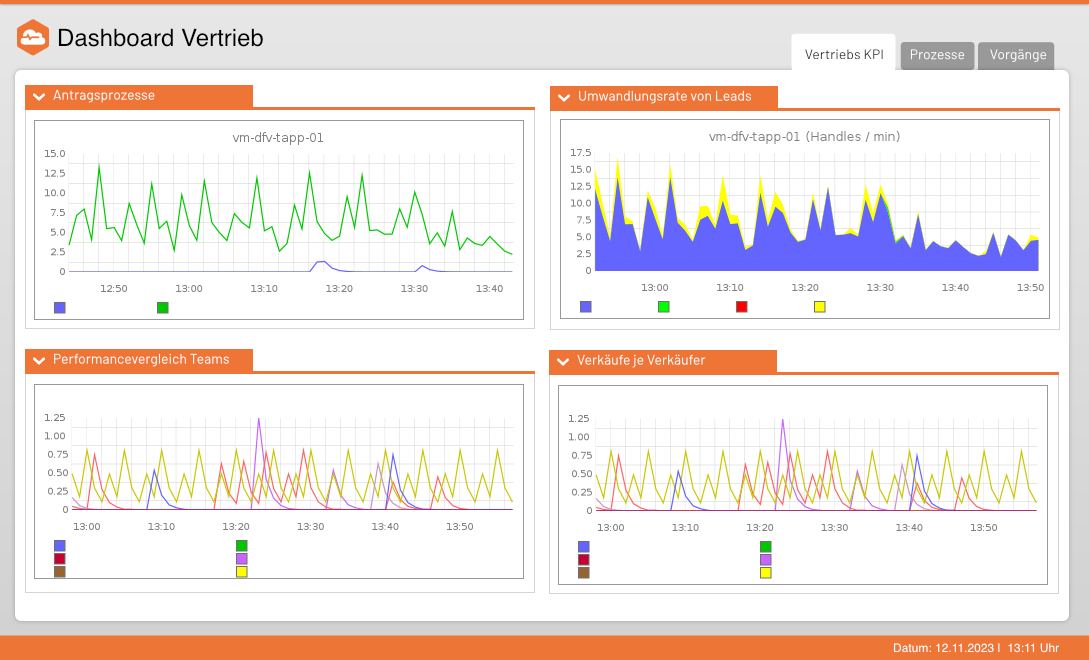Toggle crimson legend swatch in Verkäufe je Verkäufer
1089x660 pixels.
click(x=583, y=560)
